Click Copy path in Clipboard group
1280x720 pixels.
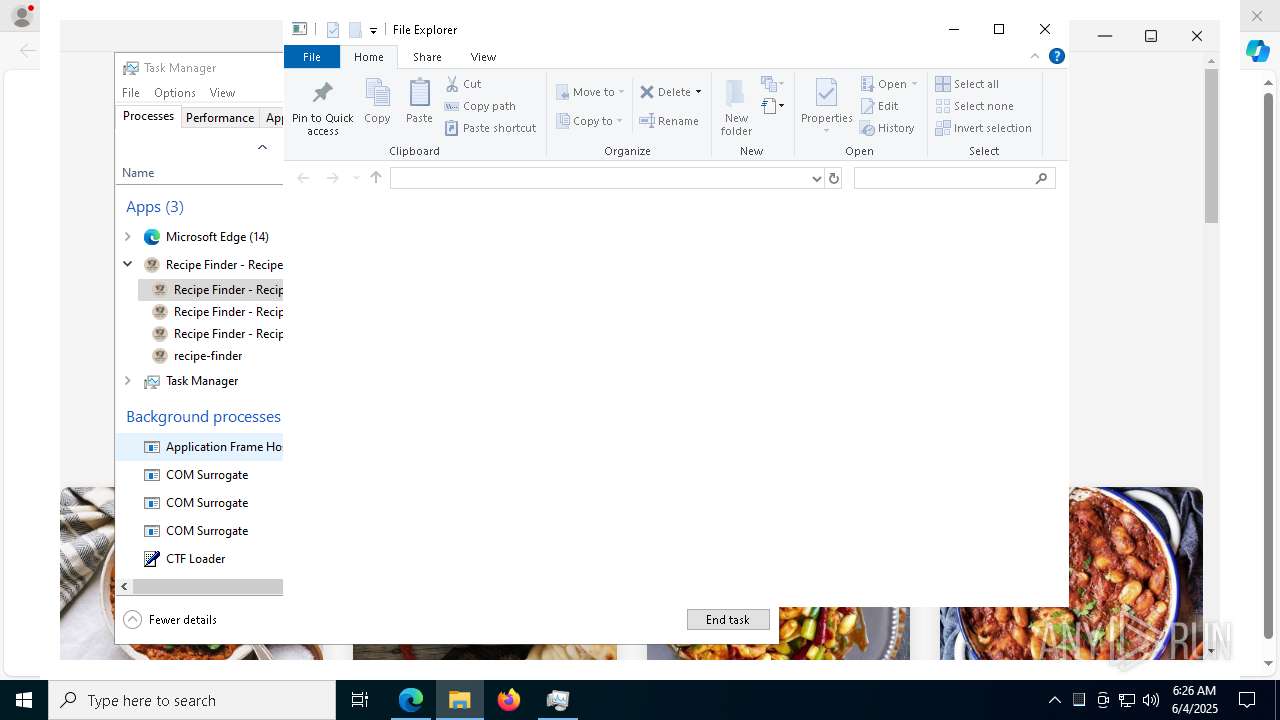pyautogui.click(x=480, y=106)
